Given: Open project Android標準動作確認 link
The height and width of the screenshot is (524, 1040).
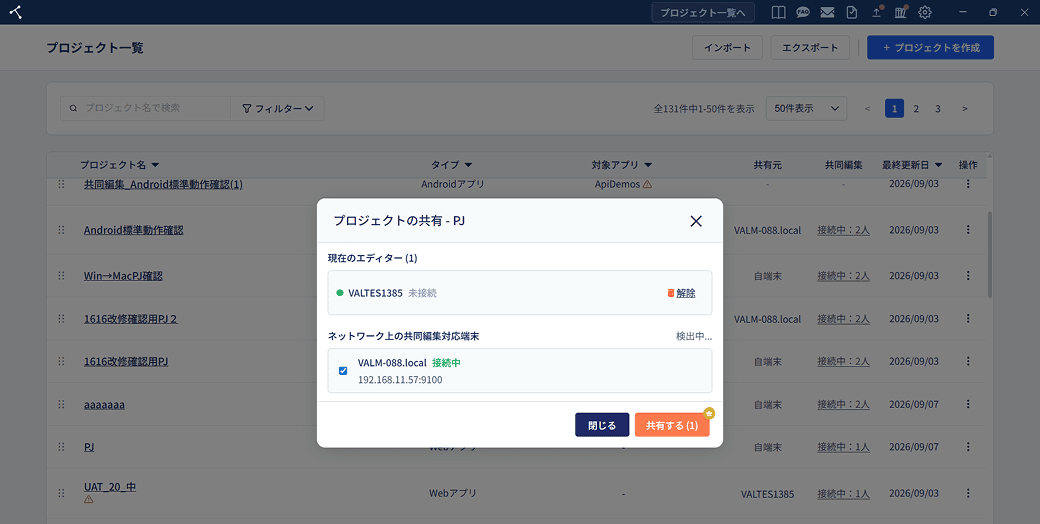Looking at the screenshot, I should [x=133, y=230].
